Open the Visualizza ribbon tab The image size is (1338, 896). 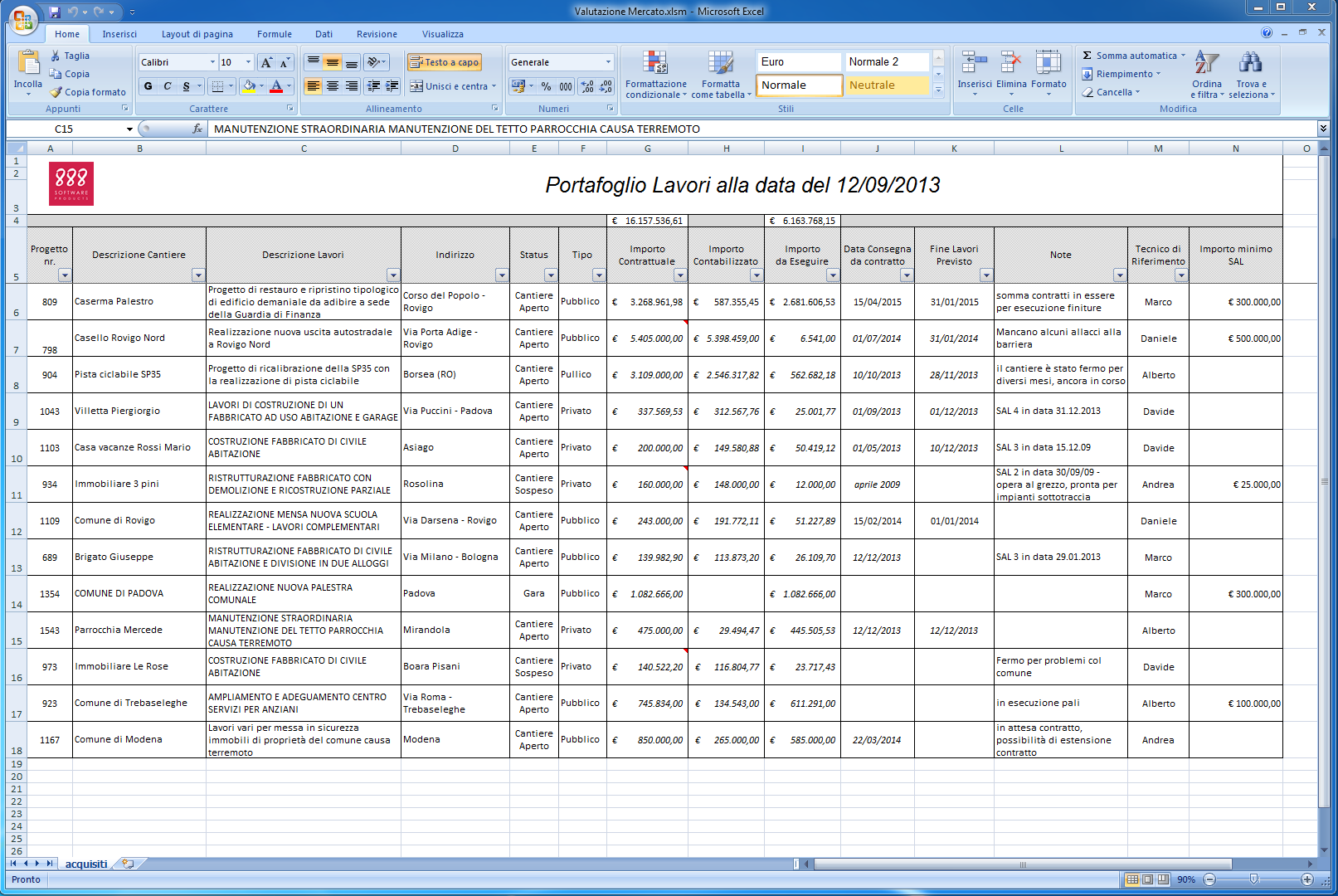point(442,34)
